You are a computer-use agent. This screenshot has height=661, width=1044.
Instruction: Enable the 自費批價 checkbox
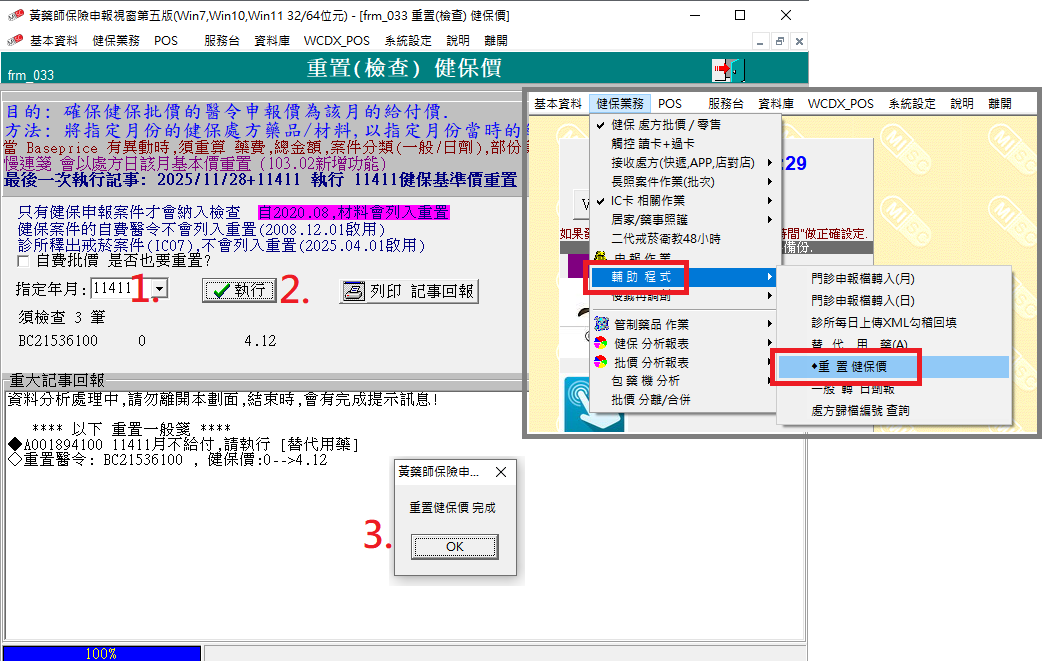[25, 261]
